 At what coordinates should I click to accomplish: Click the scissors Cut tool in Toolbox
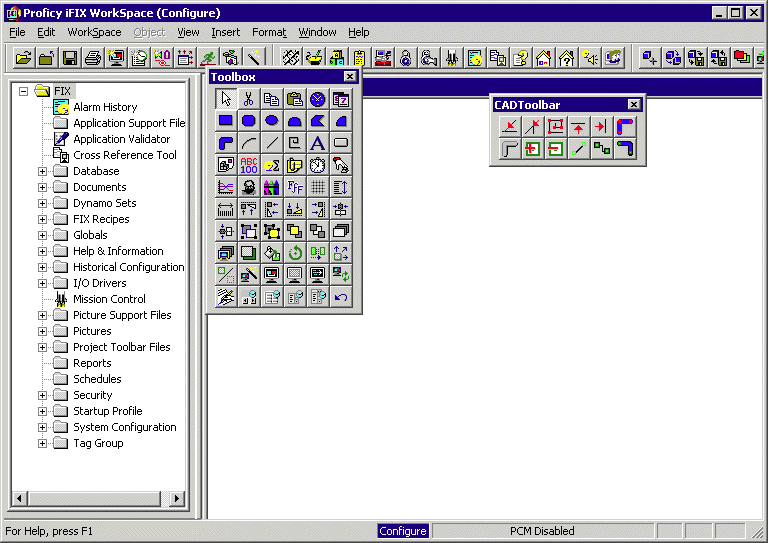point(249,99)
